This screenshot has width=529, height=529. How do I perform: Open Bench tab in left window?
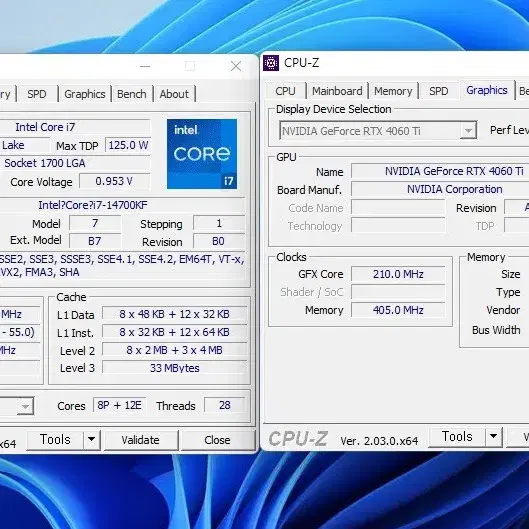(x=132, y=94)
